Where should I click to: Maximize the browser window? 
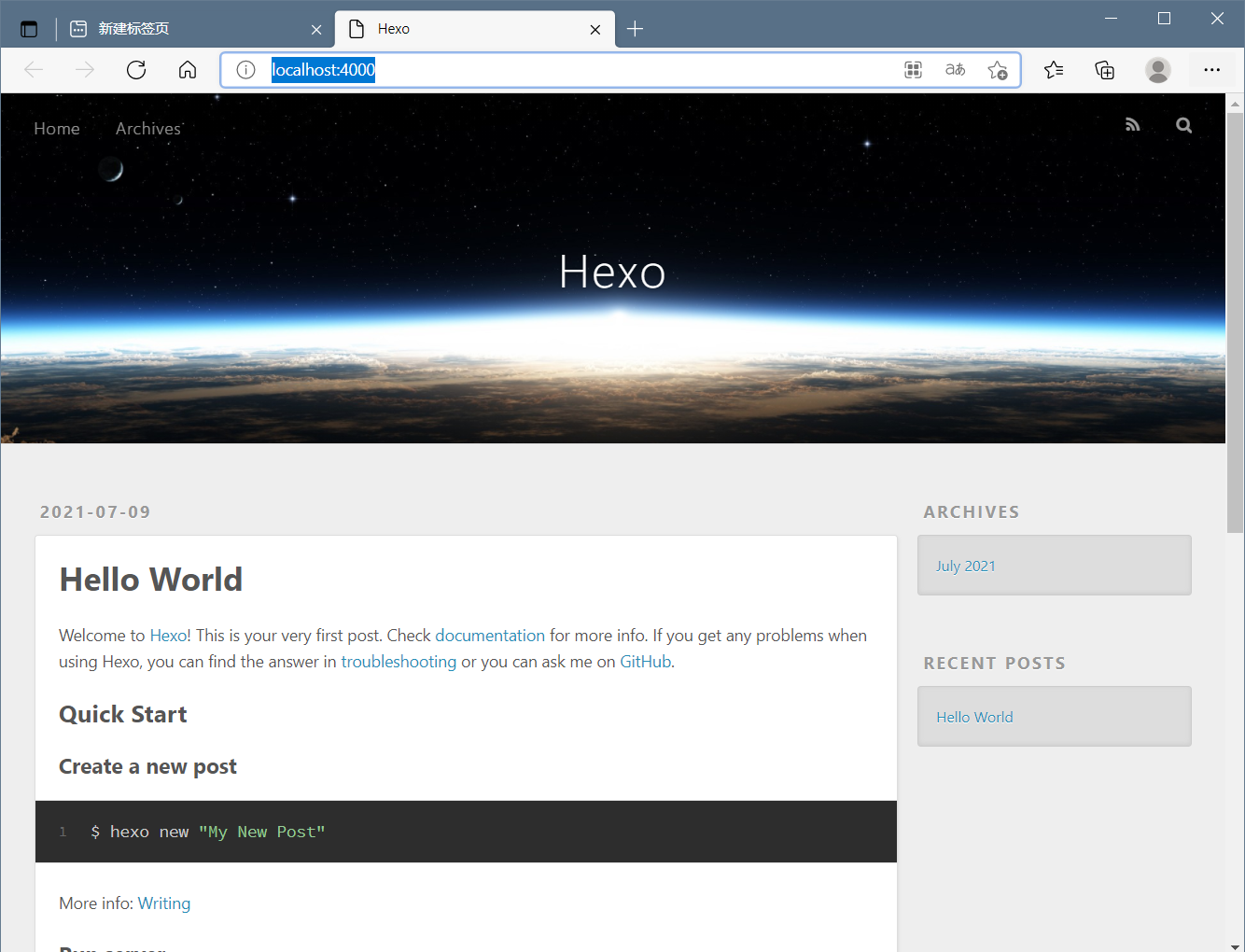point(1164,19)
